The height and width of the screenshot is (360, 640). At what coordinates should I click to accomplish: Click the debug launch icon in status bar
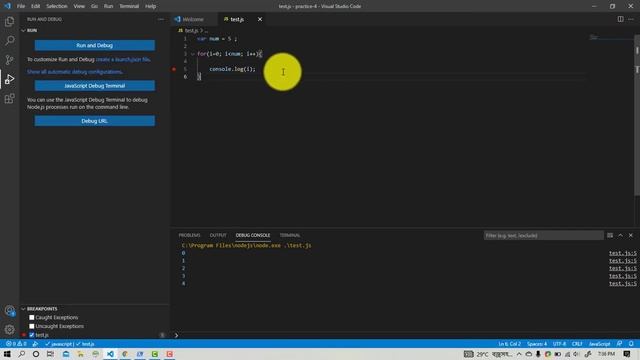point(35,344)
